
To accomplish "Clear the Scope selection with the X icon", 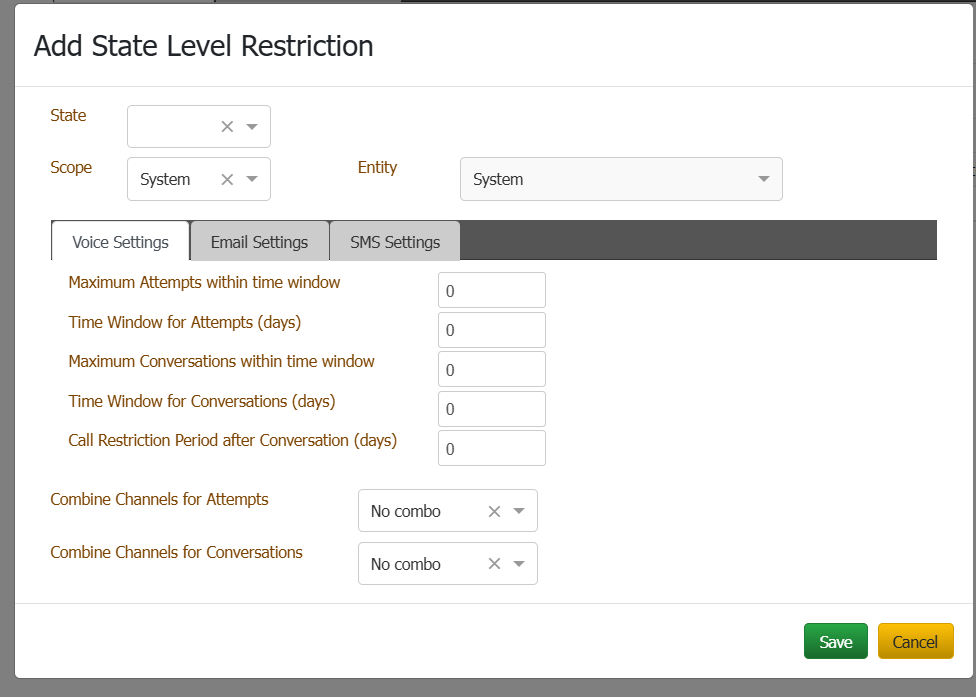I will [227, 179].
